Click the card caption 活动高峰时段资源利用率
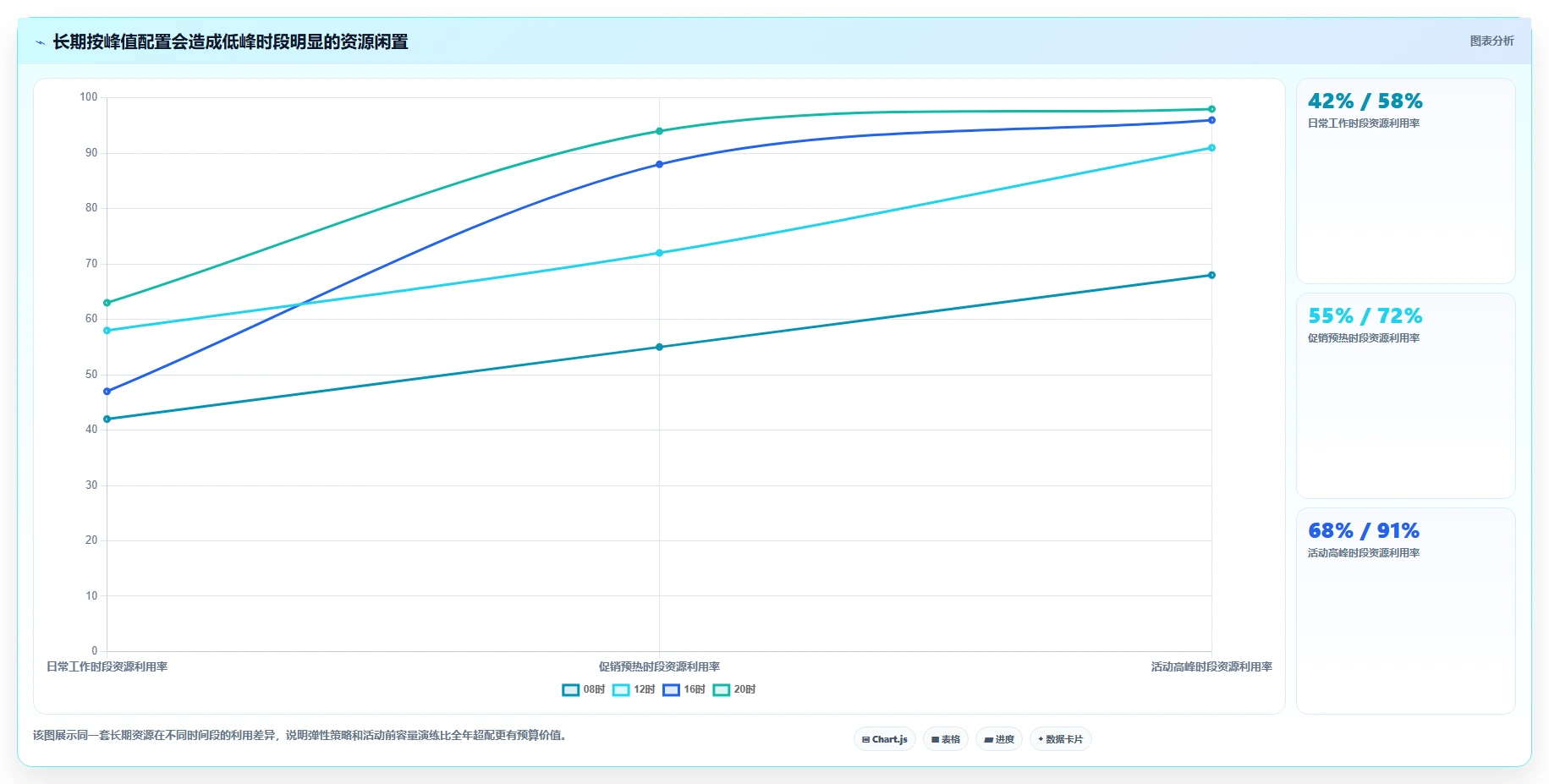The height and width of the screenshot is (784, 1549). 1364,553
